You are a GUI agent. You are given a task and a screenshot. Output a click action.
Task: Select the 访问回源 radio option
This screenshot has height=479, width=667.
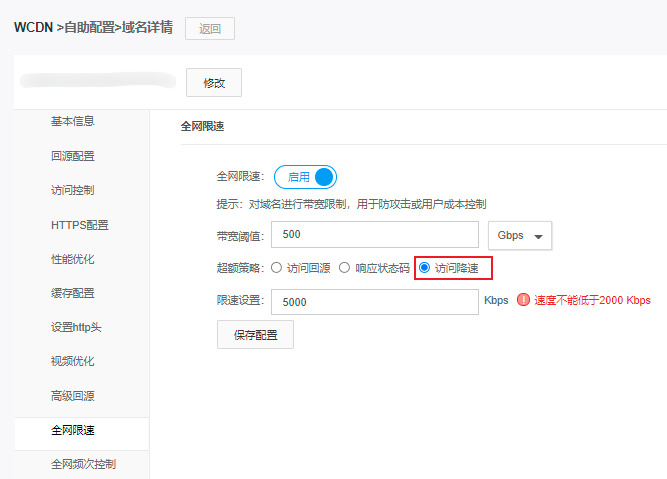(x=276, y=268)
